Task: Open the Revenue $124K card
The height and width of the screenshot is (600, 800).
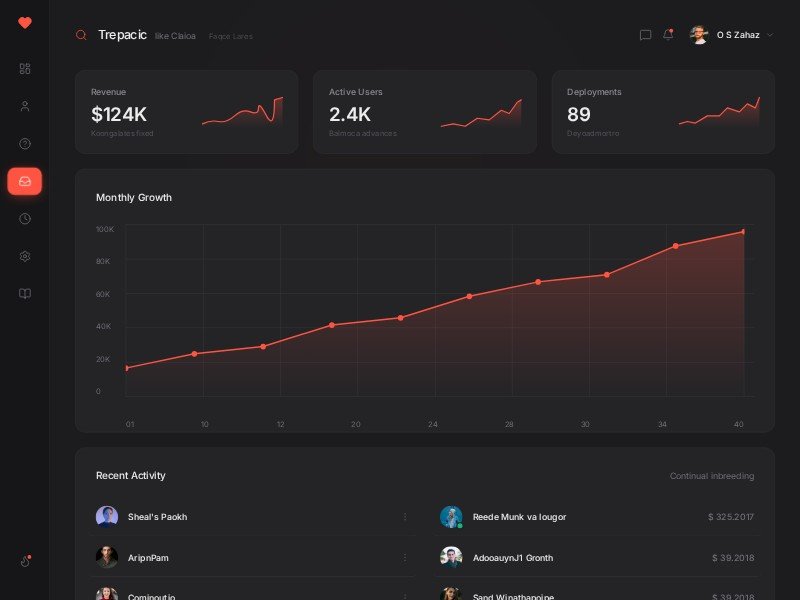Action: pos(186,111)
